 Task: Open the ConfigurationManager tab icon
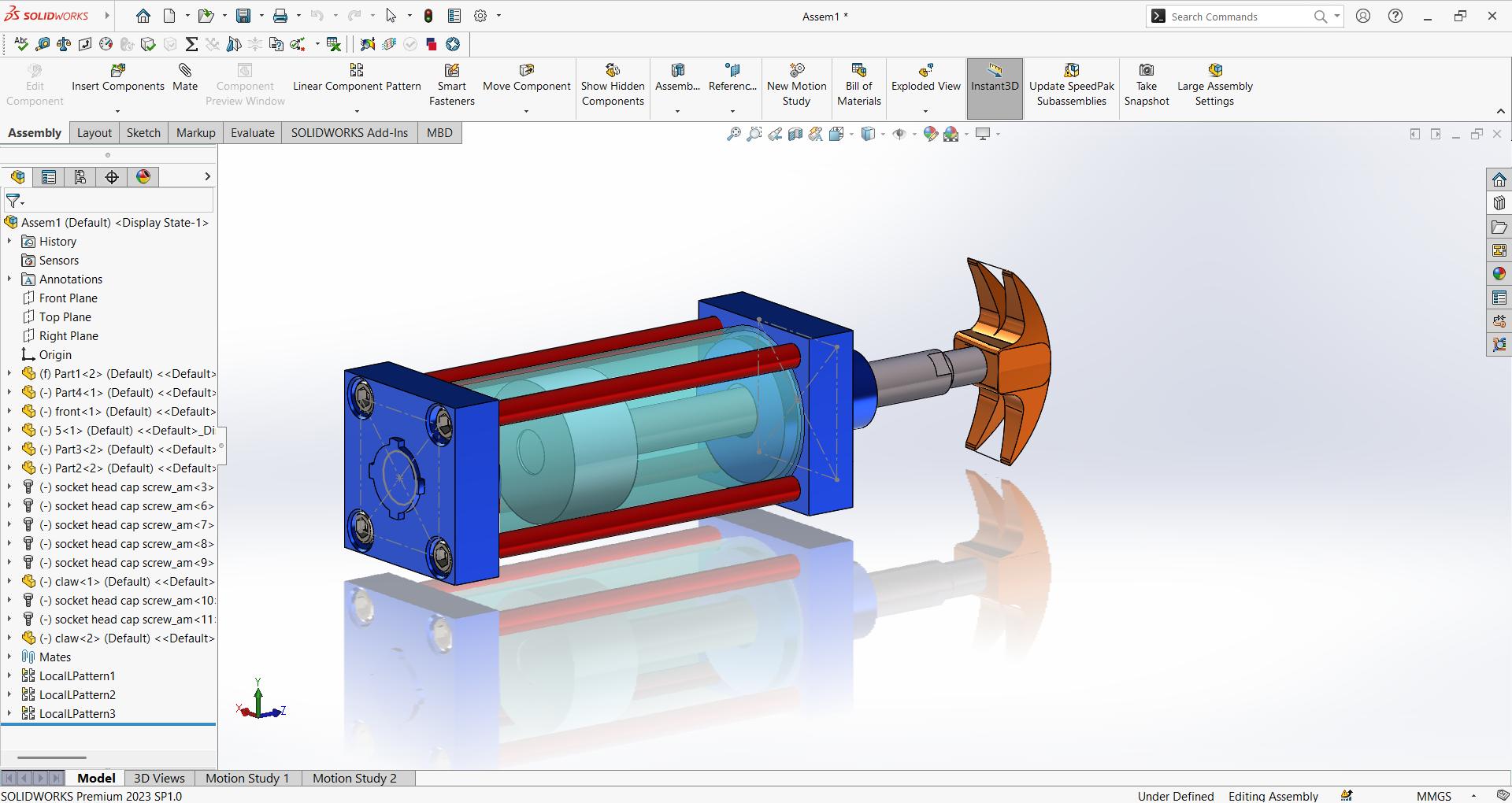(x=80, y=177)
